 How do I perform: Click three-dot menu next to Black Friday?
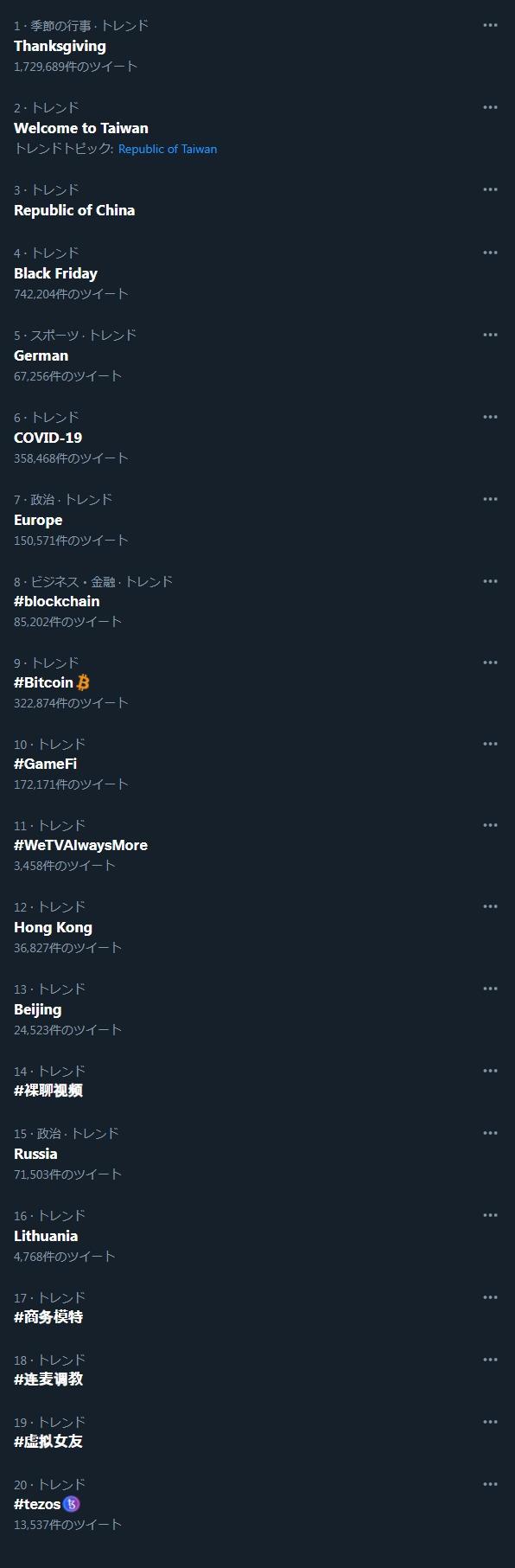[x=490, y=253]
